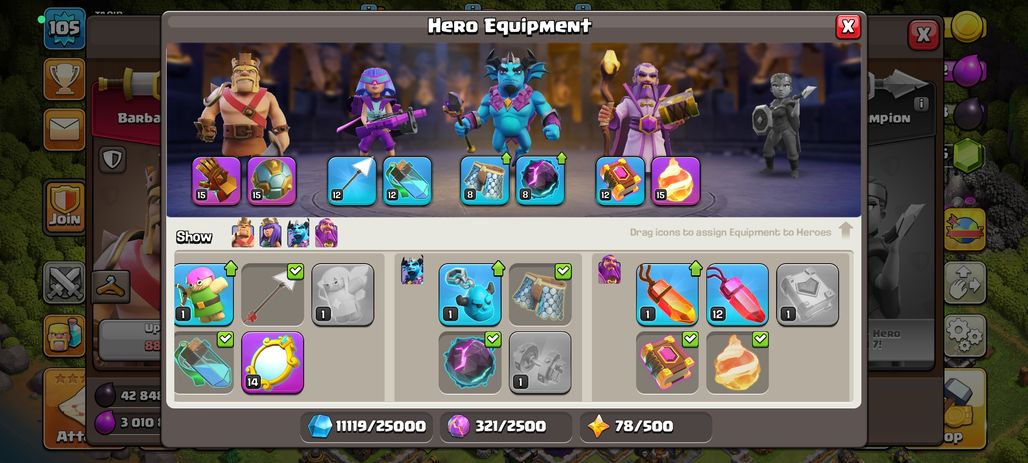The width and height of the screenshot is (1028, 463).
Task: Select the Life Gem orange crystal level 1
Action: tap(667, 294)
